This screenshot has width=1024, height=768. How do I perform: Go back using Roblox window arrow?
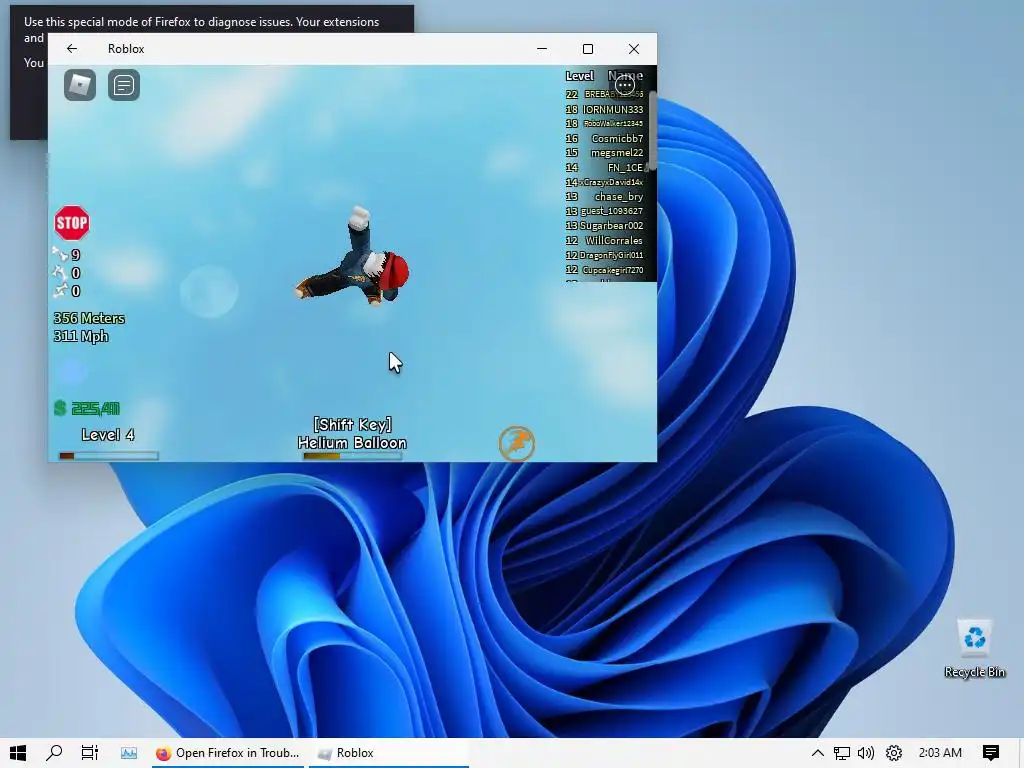(x=72, y=48)
